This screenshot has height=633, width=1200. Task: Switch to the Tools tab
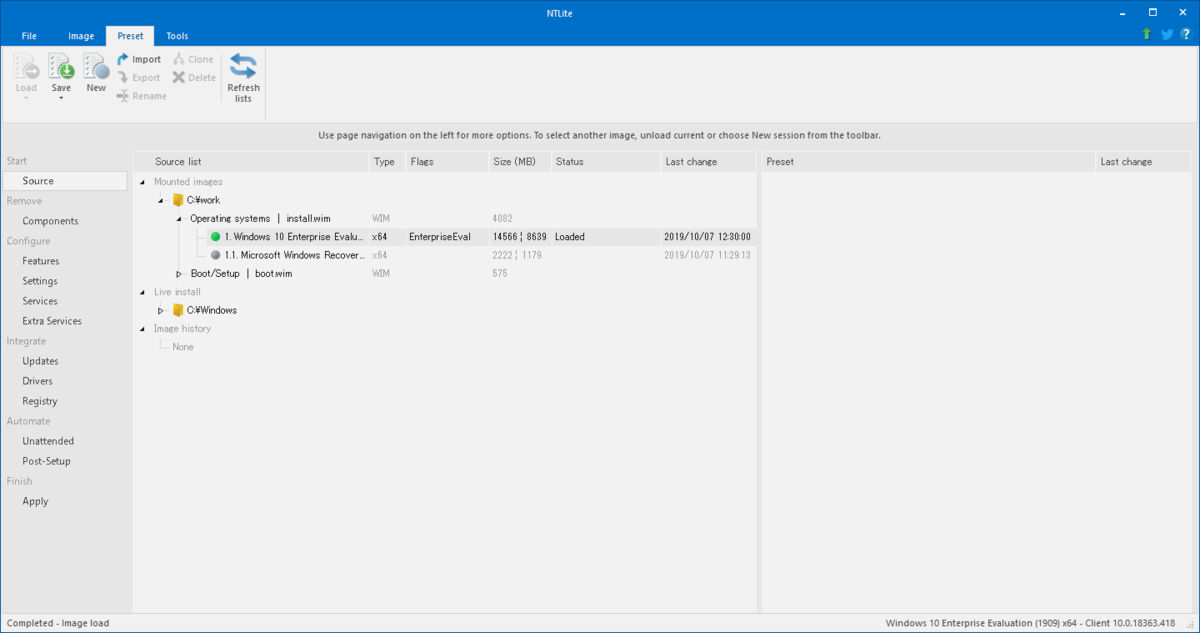tap(177, 36)
